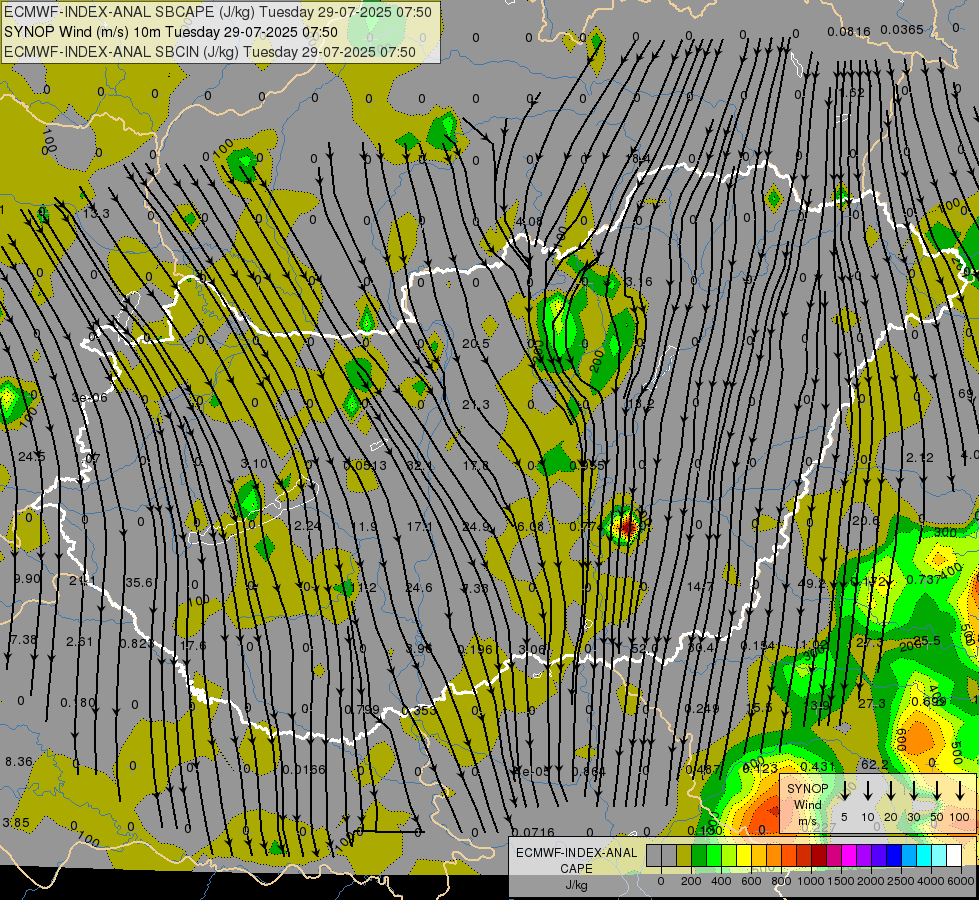
Task: Pick the magenta swatch in CAPE color scale
Action: pos(849,856)
